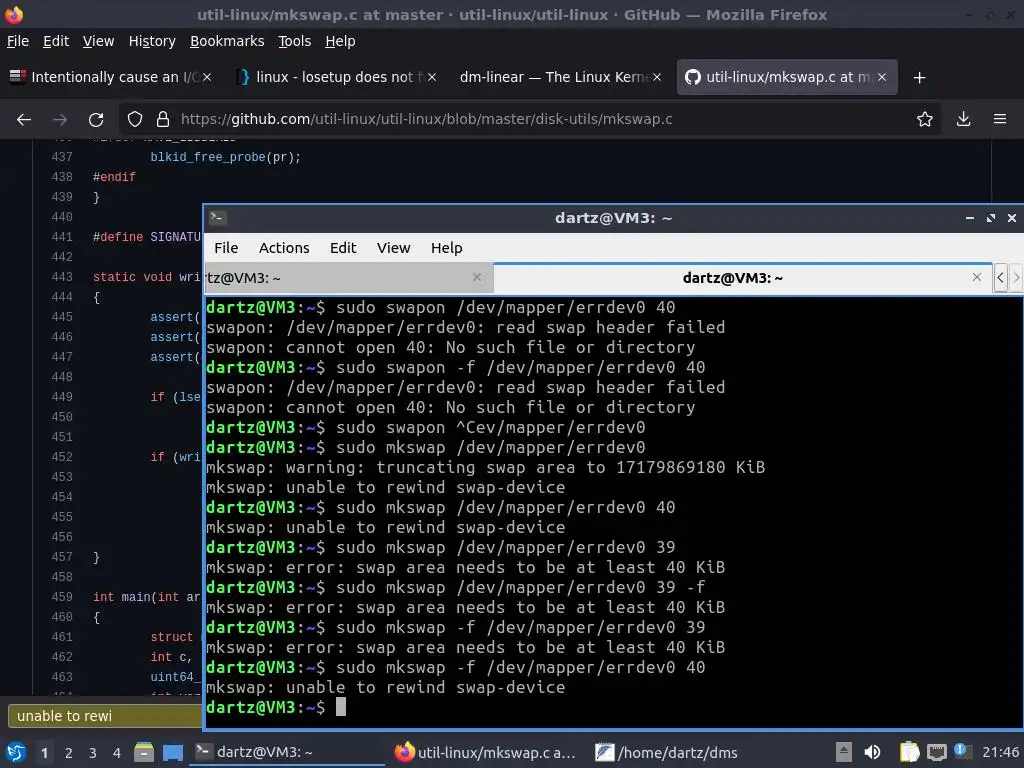Screen dimensions: 1024x768
Task: Click clipboard manager tray icon
Action: click(908, 752)
